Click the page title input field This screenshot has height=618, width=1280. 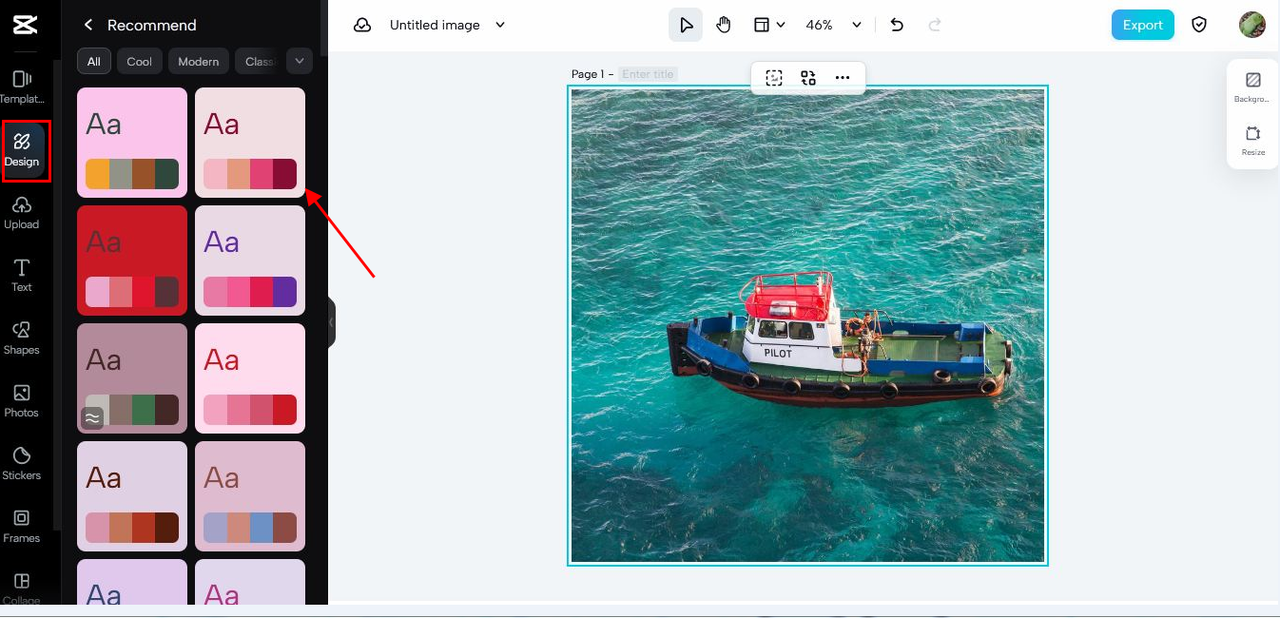pyautogui.click(x=648, y=74)
